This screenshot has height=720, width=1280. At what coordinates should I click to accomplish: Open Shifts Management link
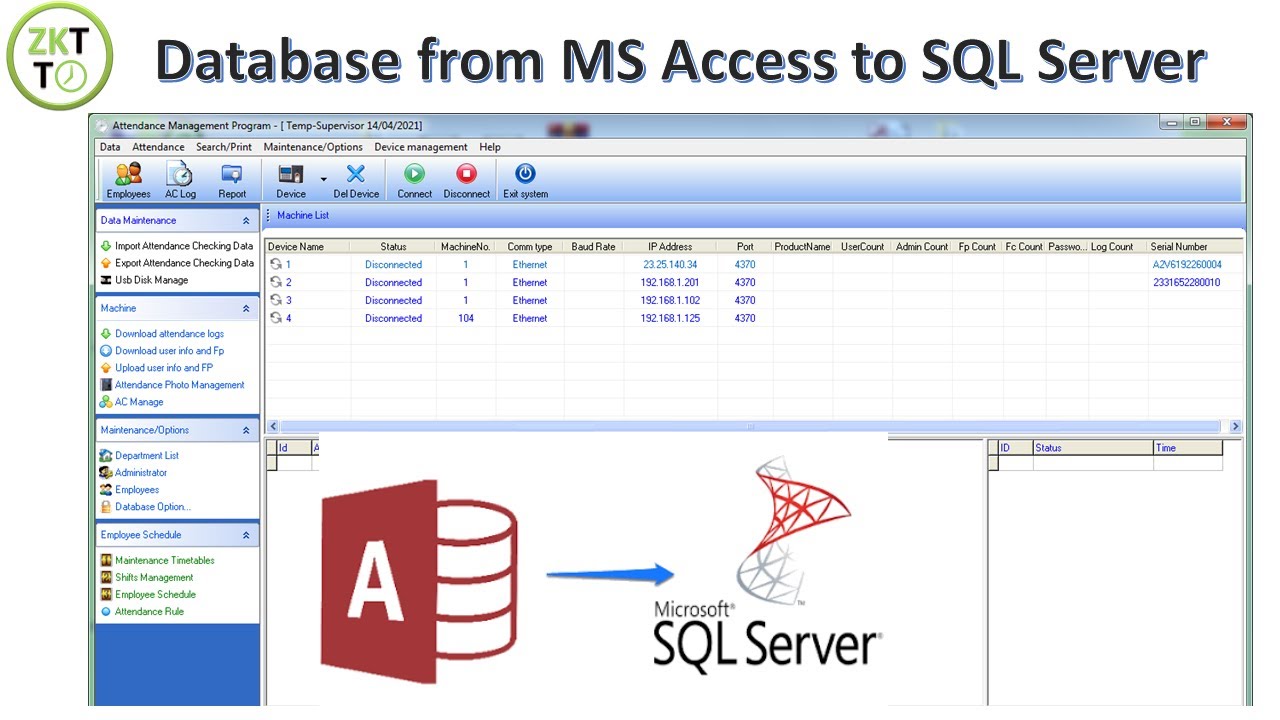154,578
